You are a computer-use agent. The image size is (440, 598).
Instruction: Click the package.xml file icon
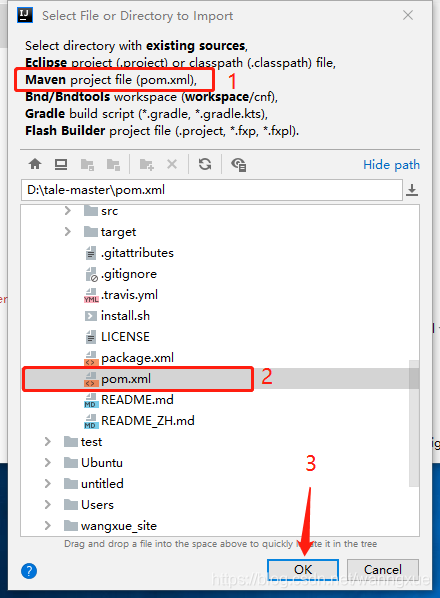point(91,358)
